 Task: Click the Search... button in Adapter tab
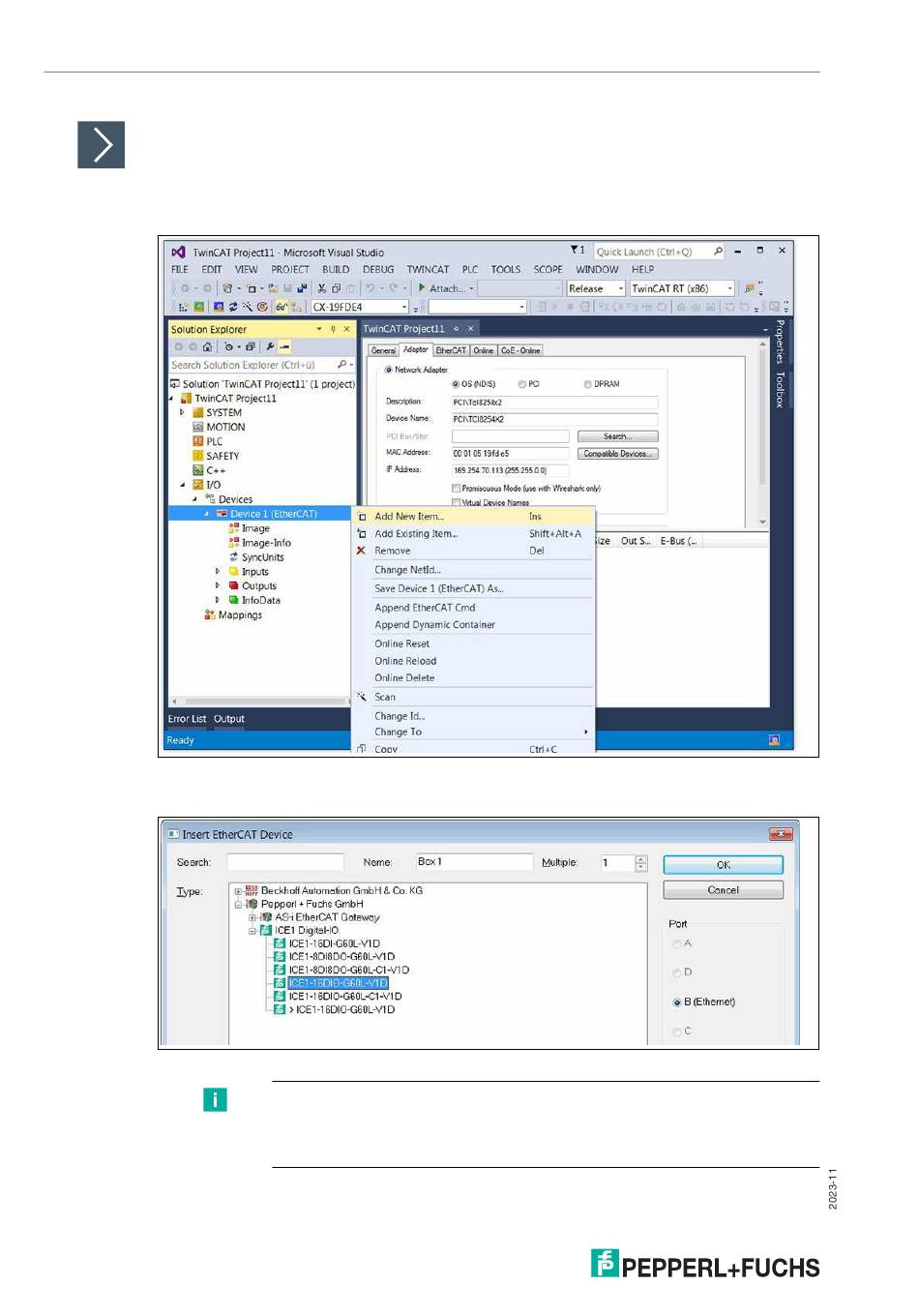pos(617,436)
